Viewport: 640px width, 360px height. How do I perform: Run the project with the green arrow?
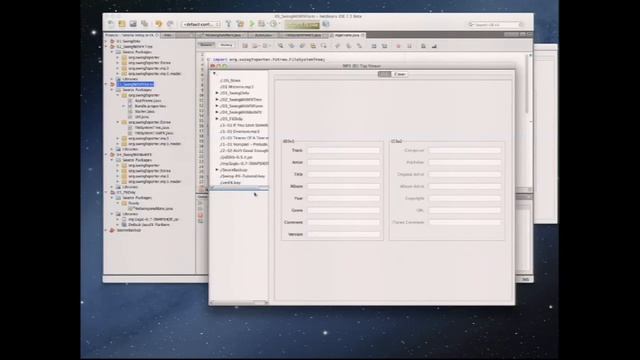click(x=251, y=24)
